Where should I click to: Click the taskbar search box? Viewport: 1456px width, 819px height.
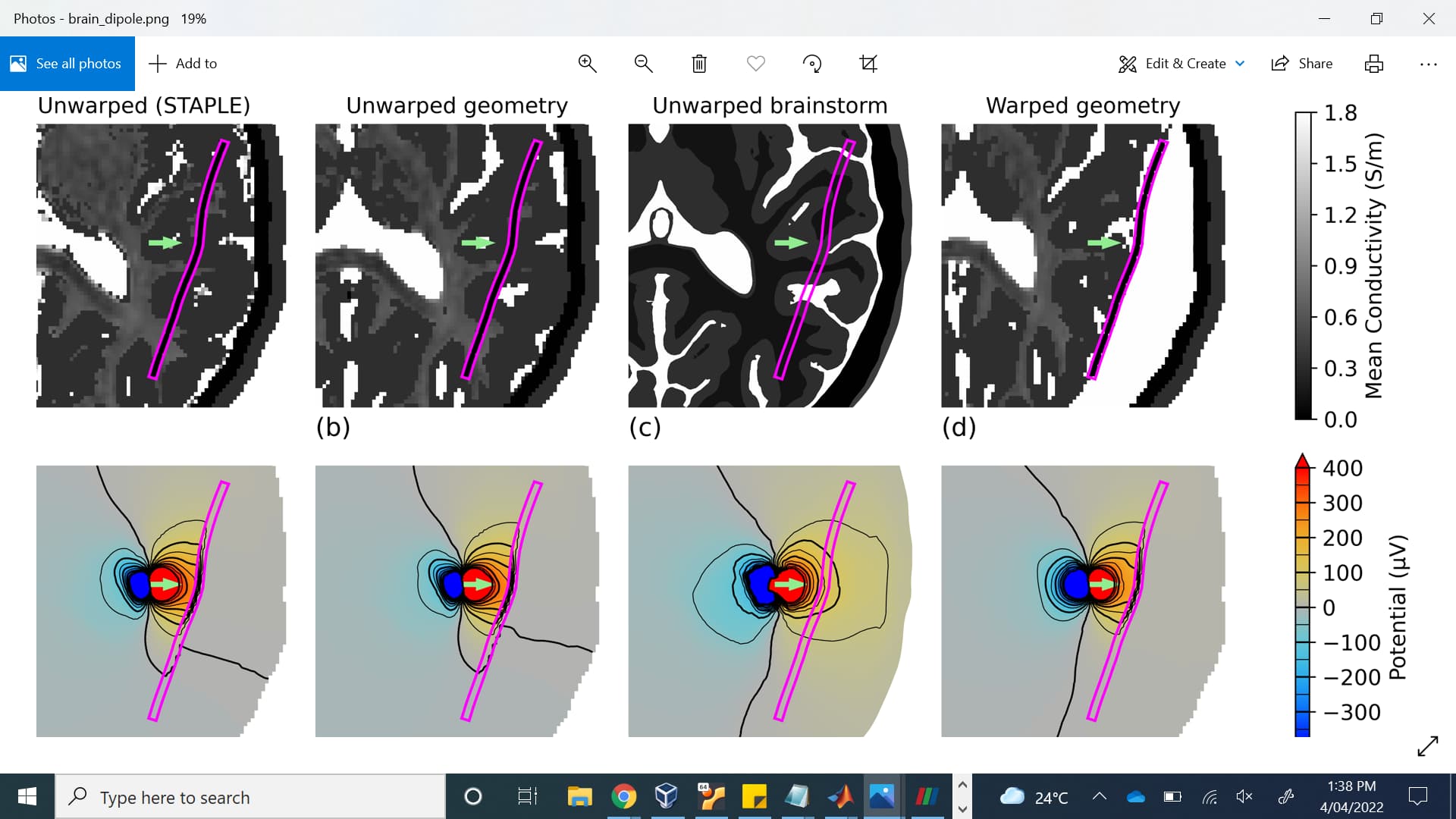(250, 797)
